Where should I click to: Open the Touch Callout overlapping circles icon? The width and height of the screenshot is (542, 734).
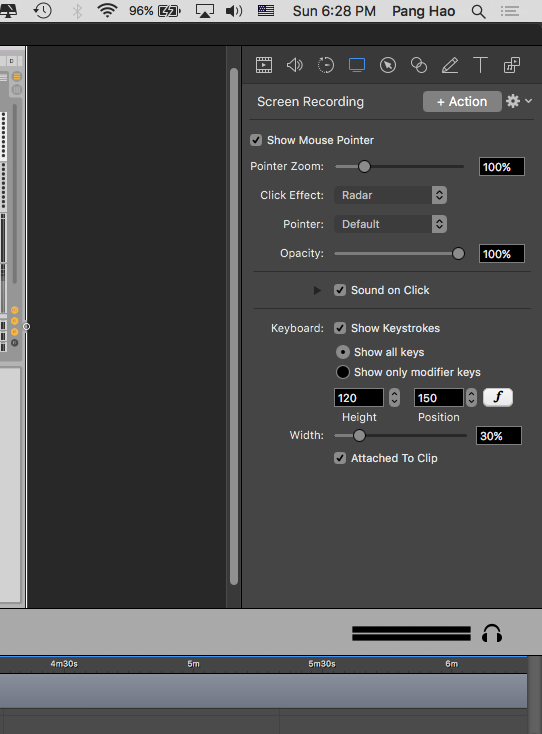418,65
